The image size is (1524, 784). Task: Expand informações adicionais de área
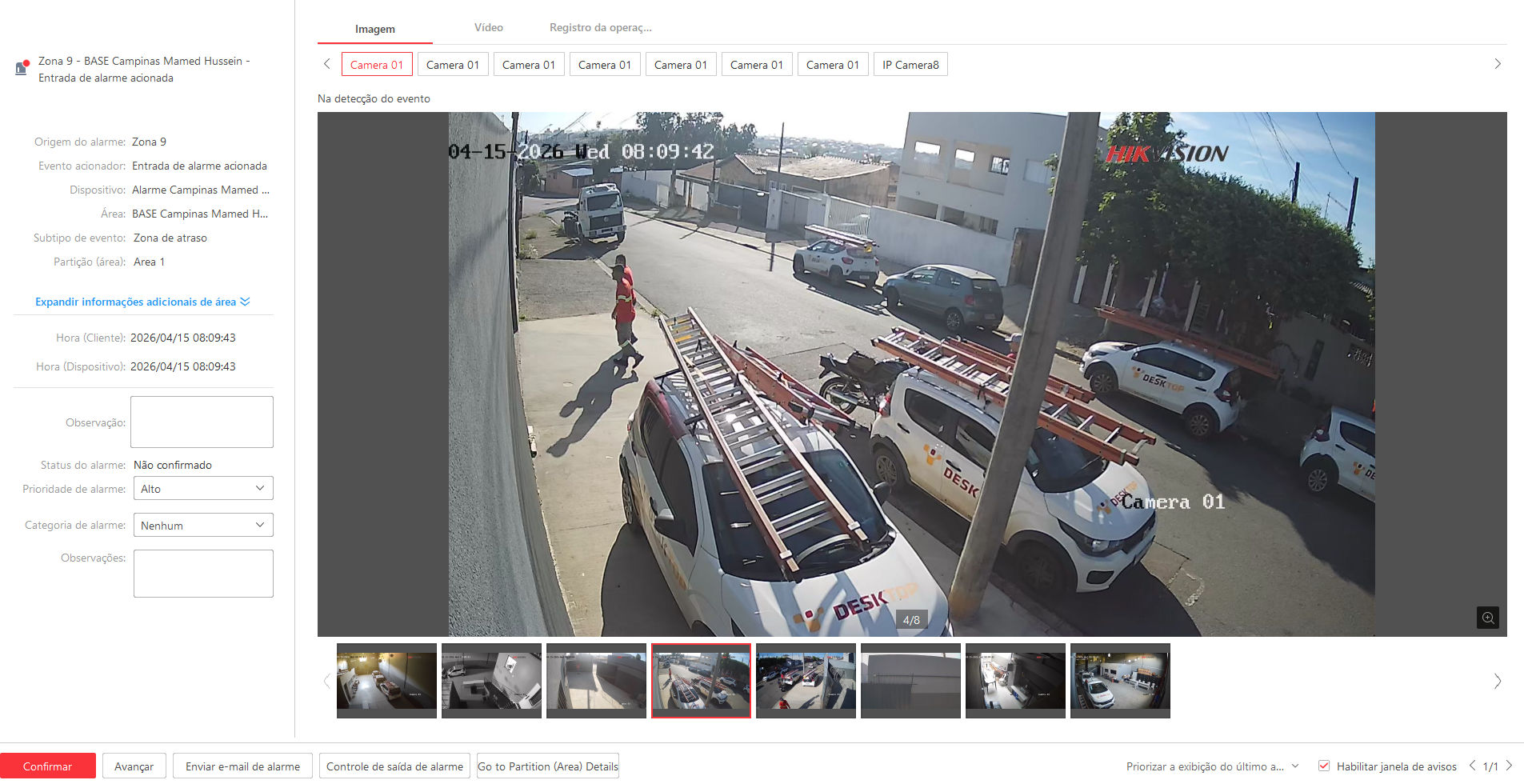(142, 302)
